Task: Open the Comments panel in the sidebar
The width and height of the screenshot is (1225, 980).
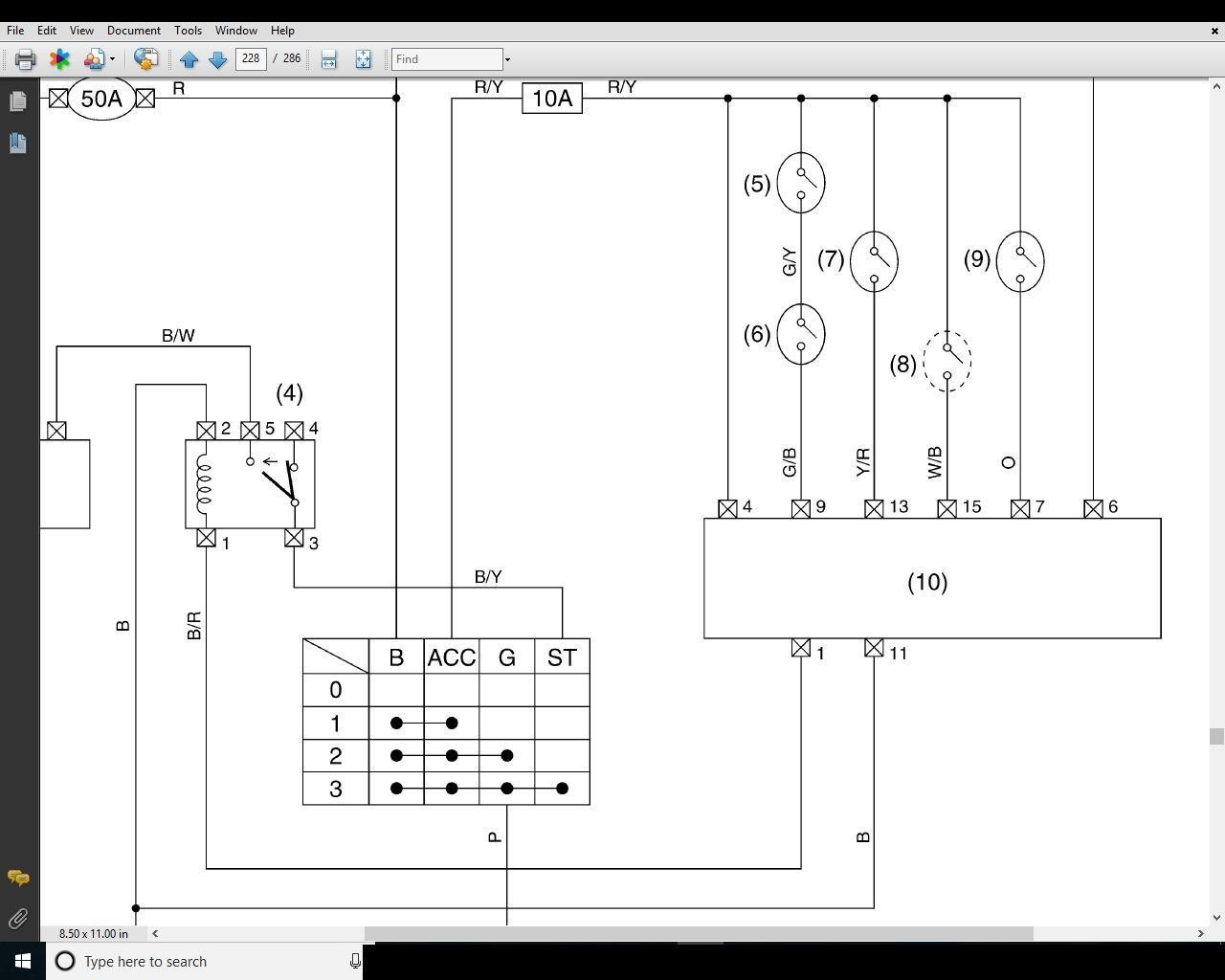Action: coord(17,878)
